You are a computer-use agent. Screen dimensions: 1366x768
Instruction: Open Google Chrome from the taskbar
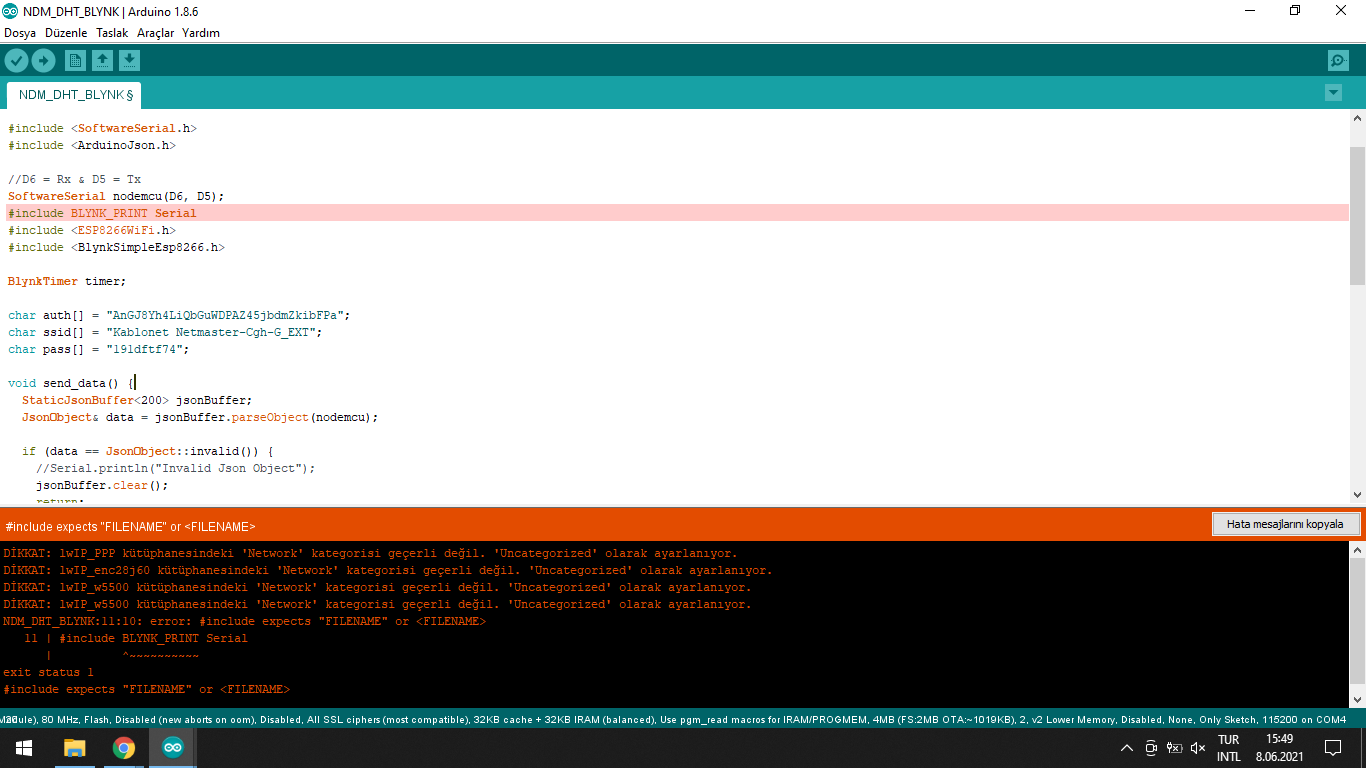124,747
